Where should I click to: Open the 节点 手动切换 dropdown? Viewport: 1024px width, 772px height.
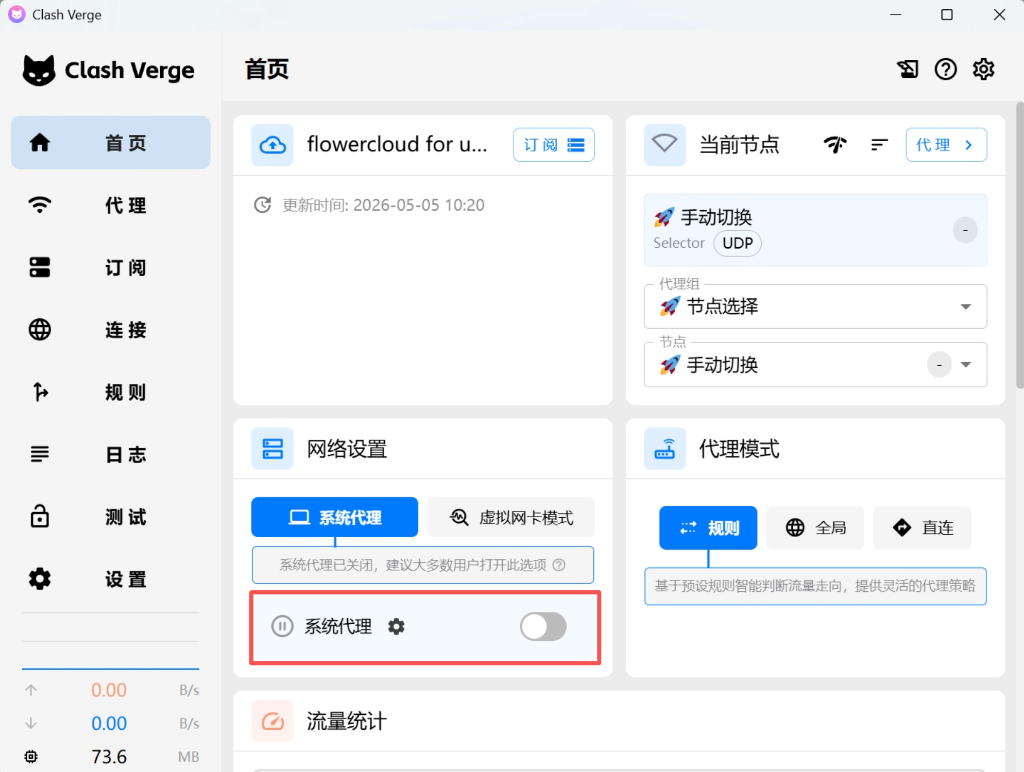point(815,364)
